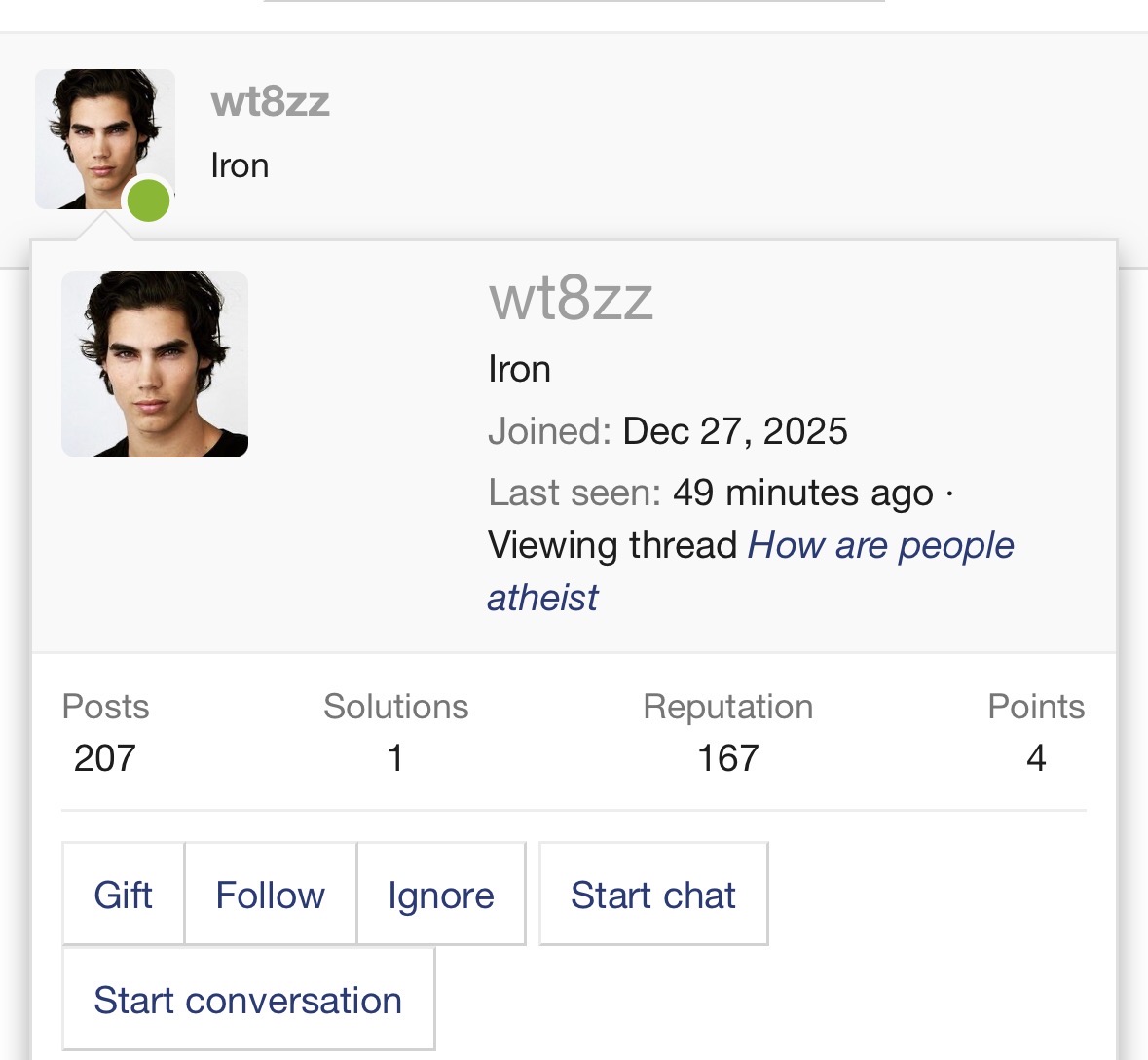Open the reputation score 167
Viewport: 1148px width, 1060px height.
727,757
